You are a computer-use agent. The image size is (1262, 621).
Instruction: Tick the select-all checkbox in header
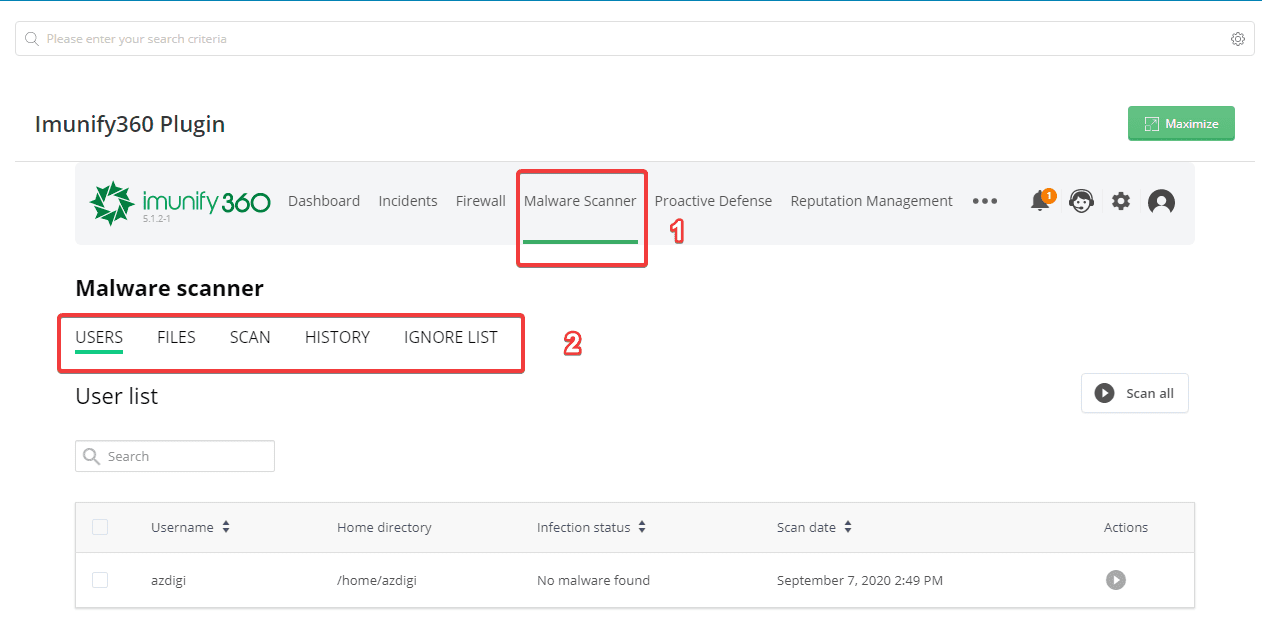tap(100, 527)
